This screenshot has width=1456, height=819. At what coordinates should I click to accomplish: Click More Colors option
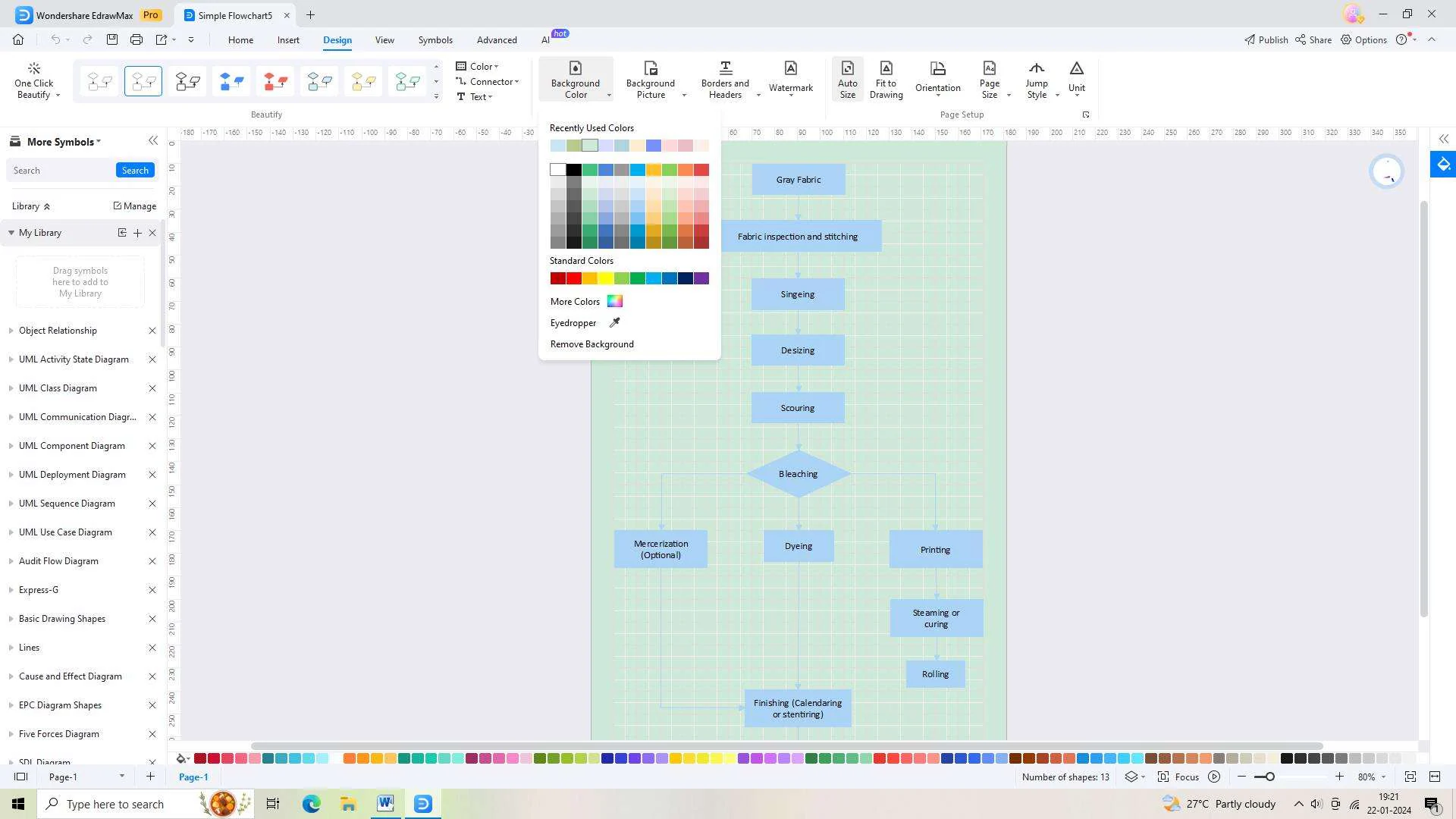[575, 301]
